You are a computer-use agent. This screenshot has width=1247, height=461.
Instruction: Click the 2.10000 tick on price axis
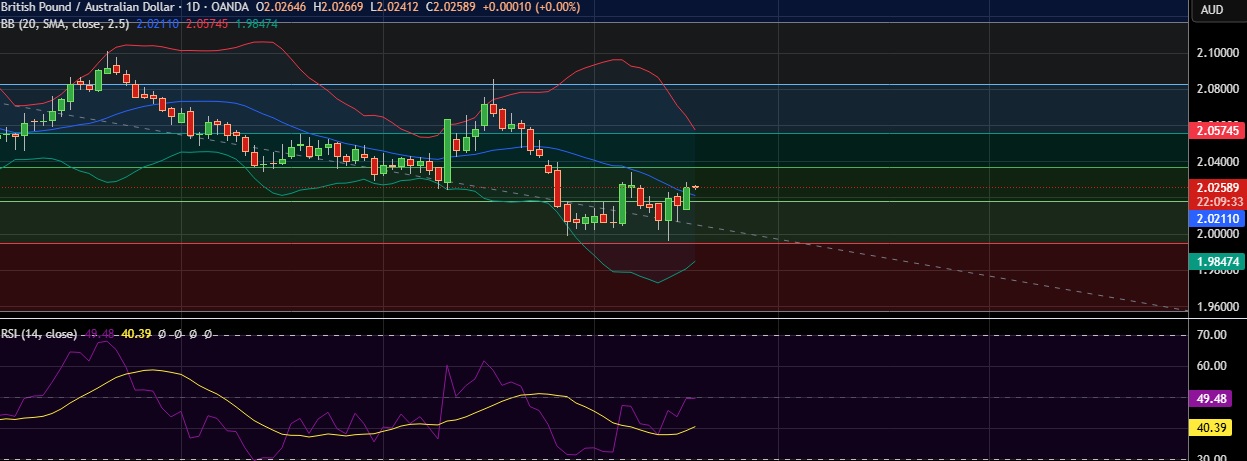point(1216,52)
